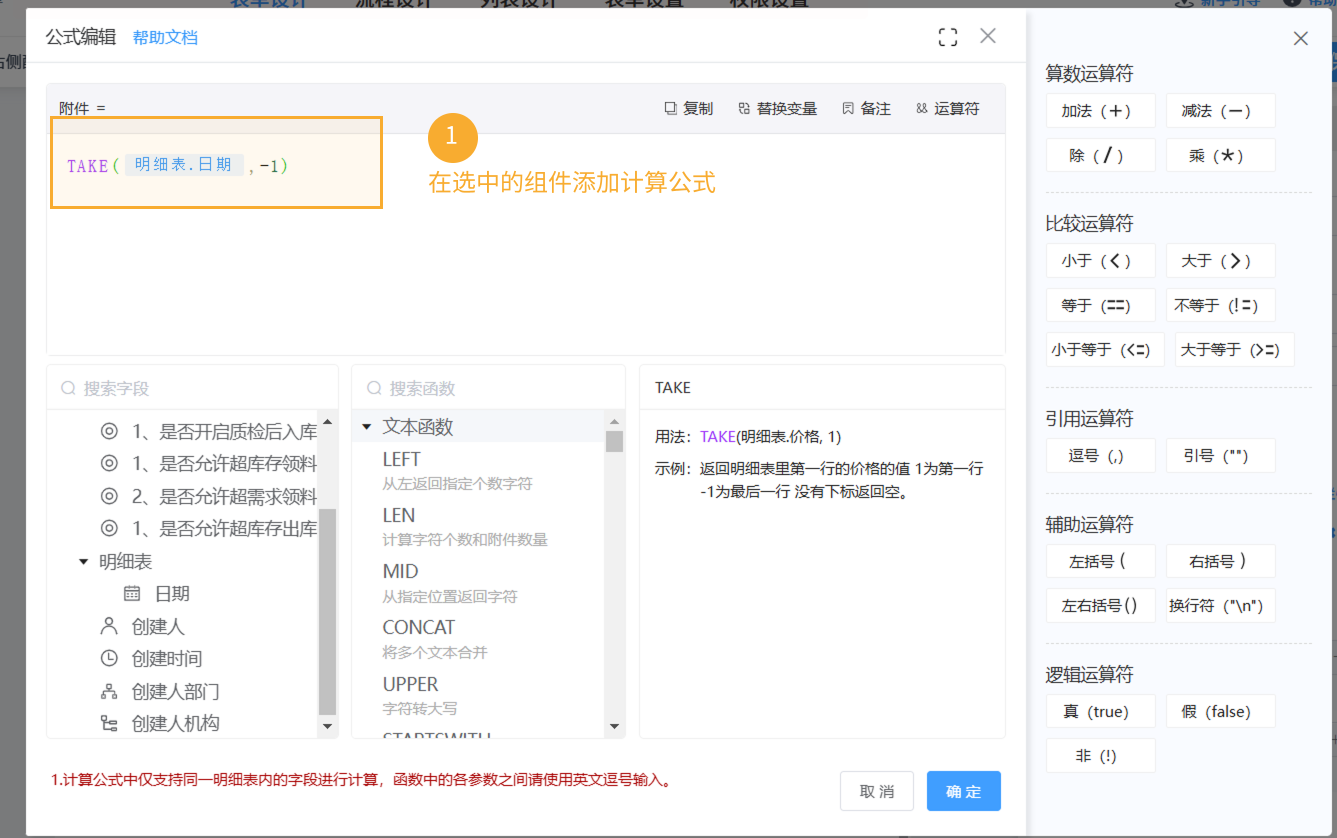Select field 1、是否允许超库存出库
This screenshot has width=1337, height=838.
(x=208, y=529)
